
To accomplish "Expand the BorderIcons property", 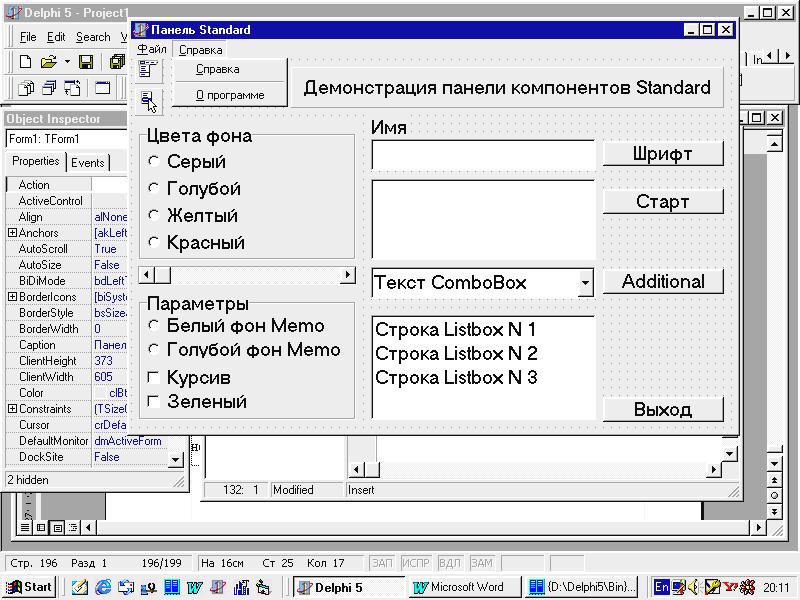I will pyautogui.click(x=12, y=296).
